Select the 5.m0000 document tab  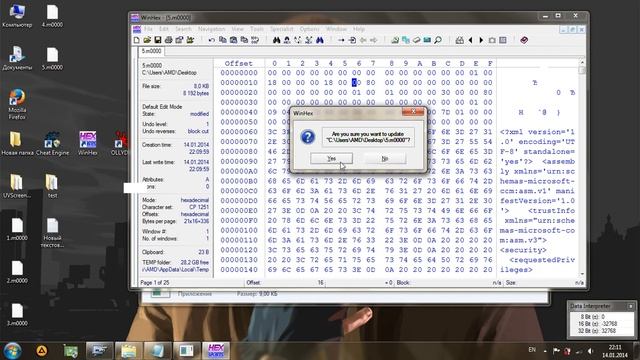151,51
